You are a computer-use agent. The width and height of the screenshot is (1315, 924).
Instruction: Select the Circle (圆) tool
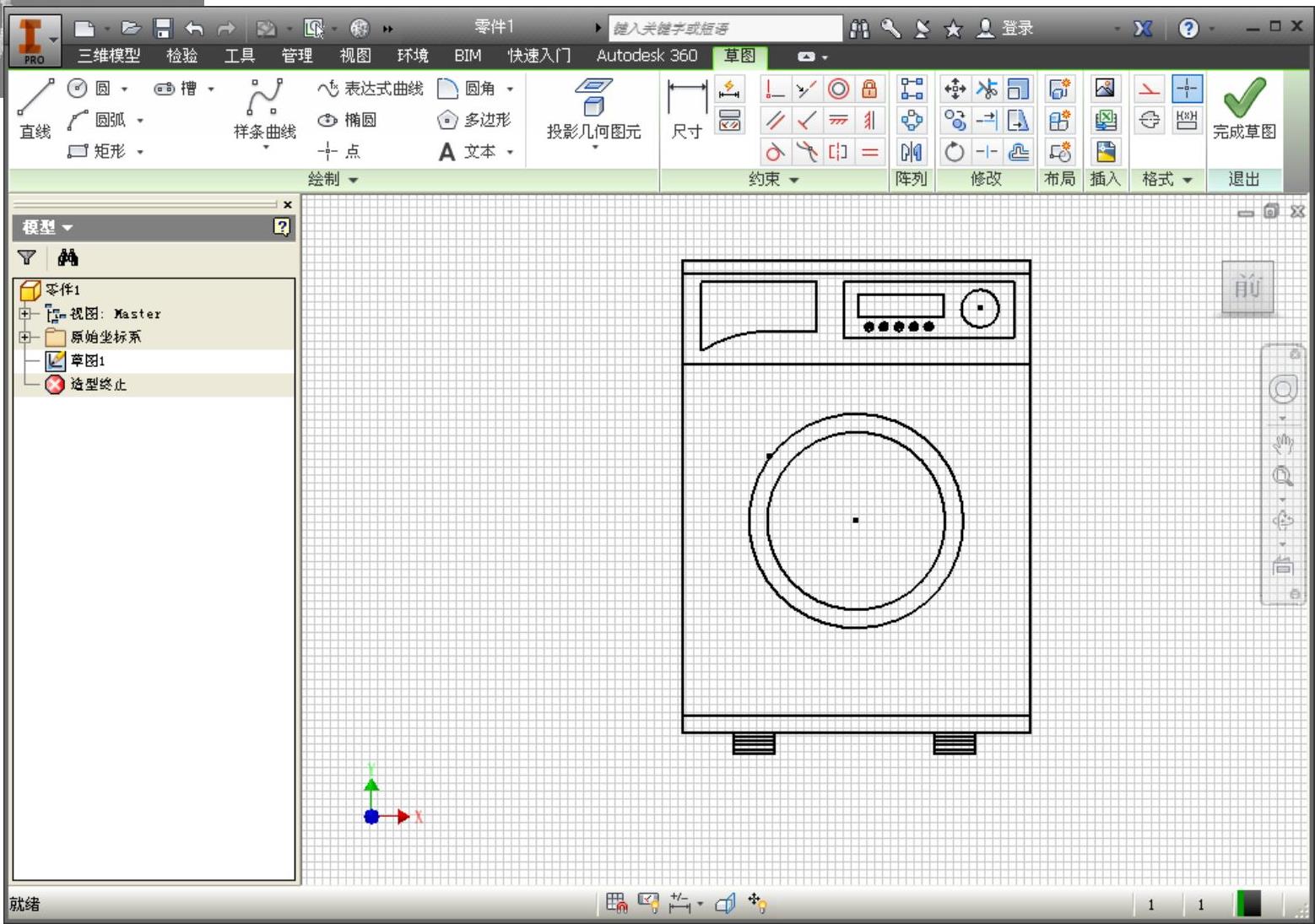pos(89,88)
